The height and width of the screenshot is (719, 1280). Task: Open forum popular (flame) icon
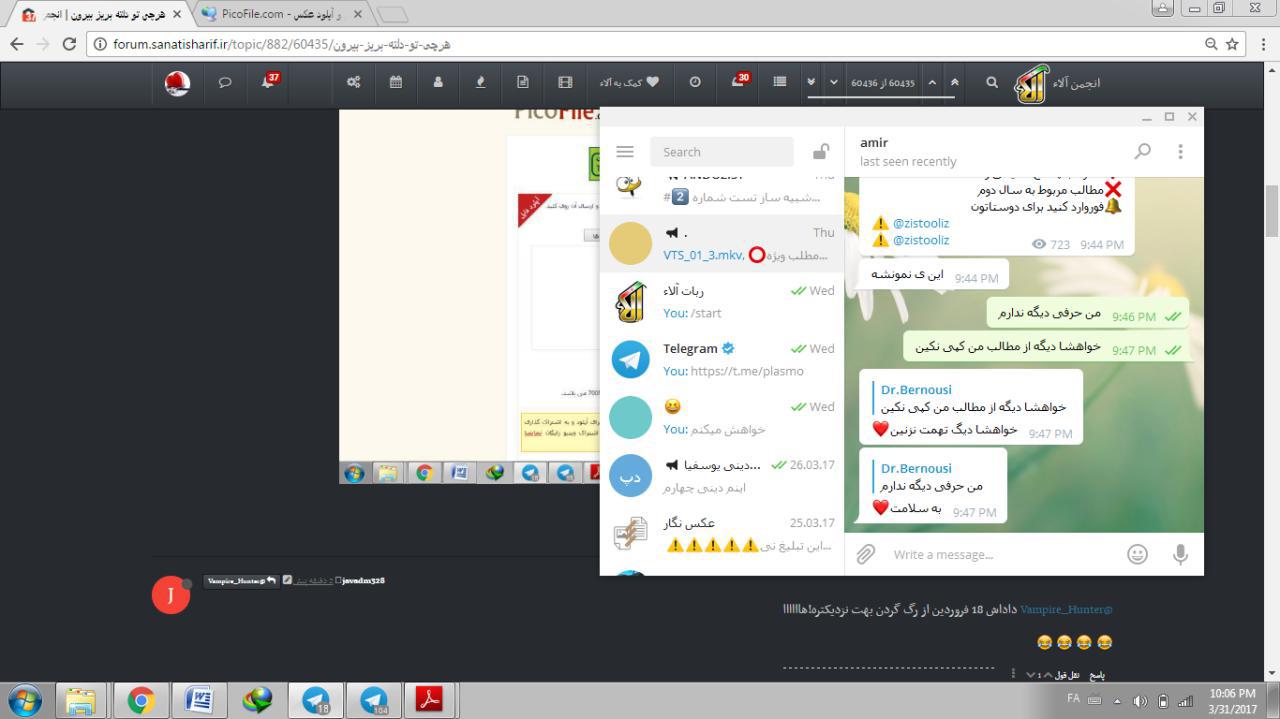tap(480, 82)
